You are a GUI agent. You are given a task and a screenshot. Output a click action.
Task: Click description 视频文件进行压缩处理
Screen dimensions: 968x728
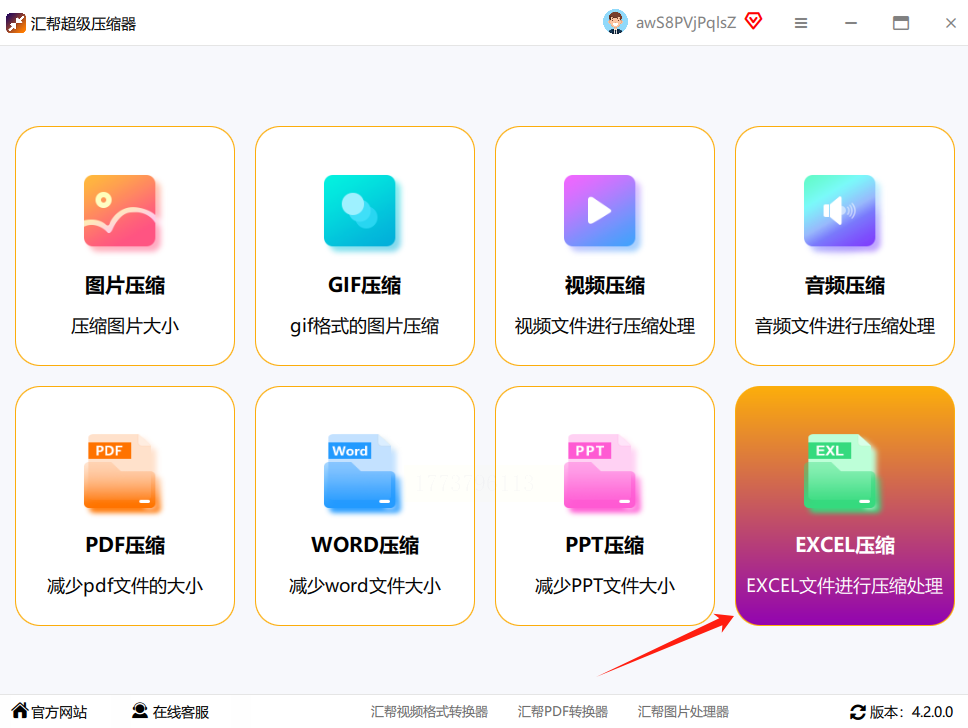pyautogui.click(x=604, y=325)
